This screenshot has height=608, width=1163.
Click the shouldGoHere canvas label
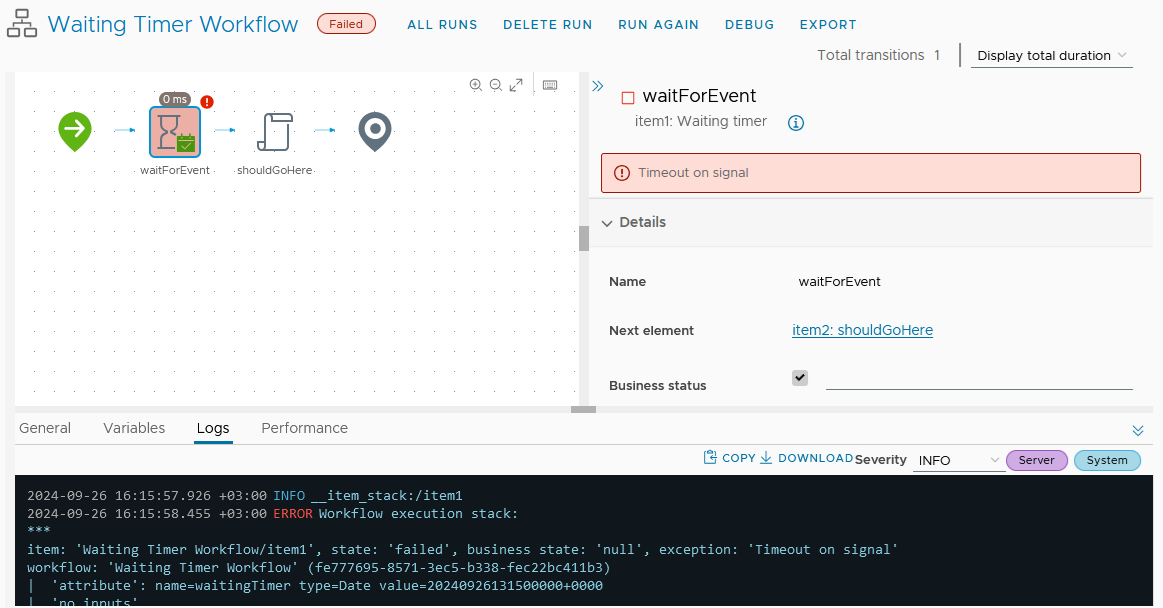click(274, 171)
